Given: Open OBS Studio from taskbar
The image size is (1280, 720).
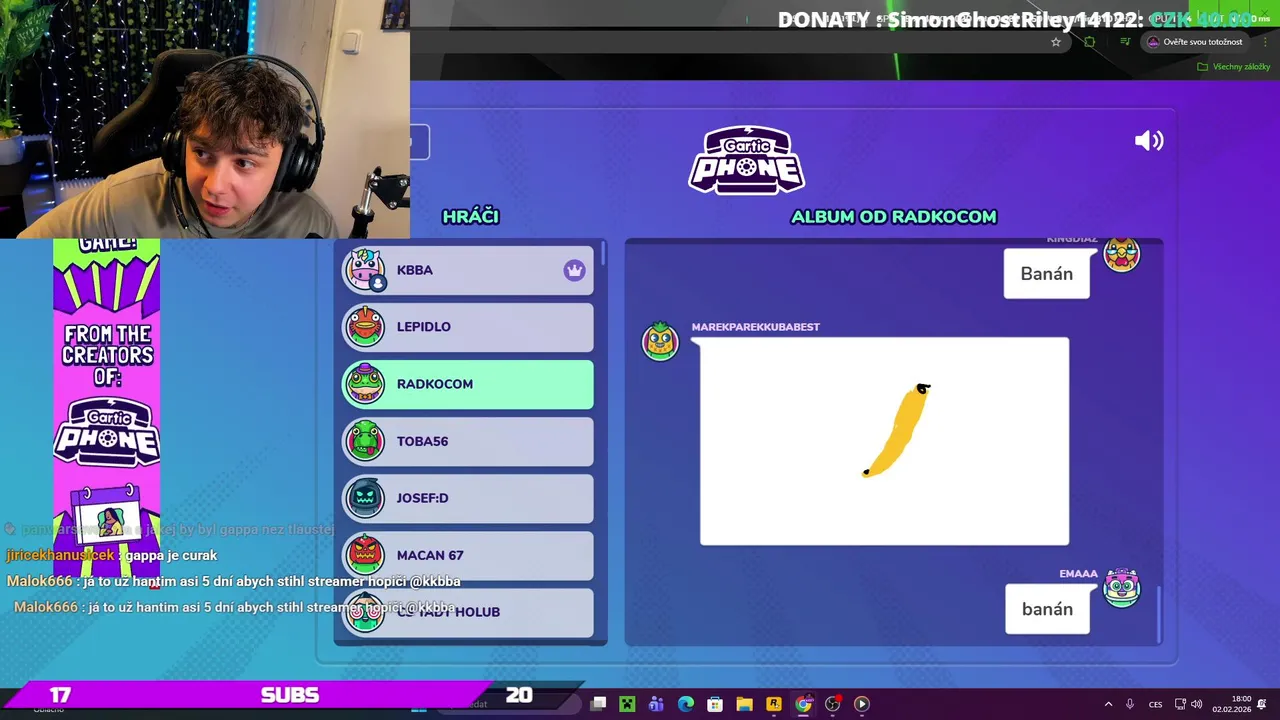Looking at the screenshot, I should tap(832, 704).
